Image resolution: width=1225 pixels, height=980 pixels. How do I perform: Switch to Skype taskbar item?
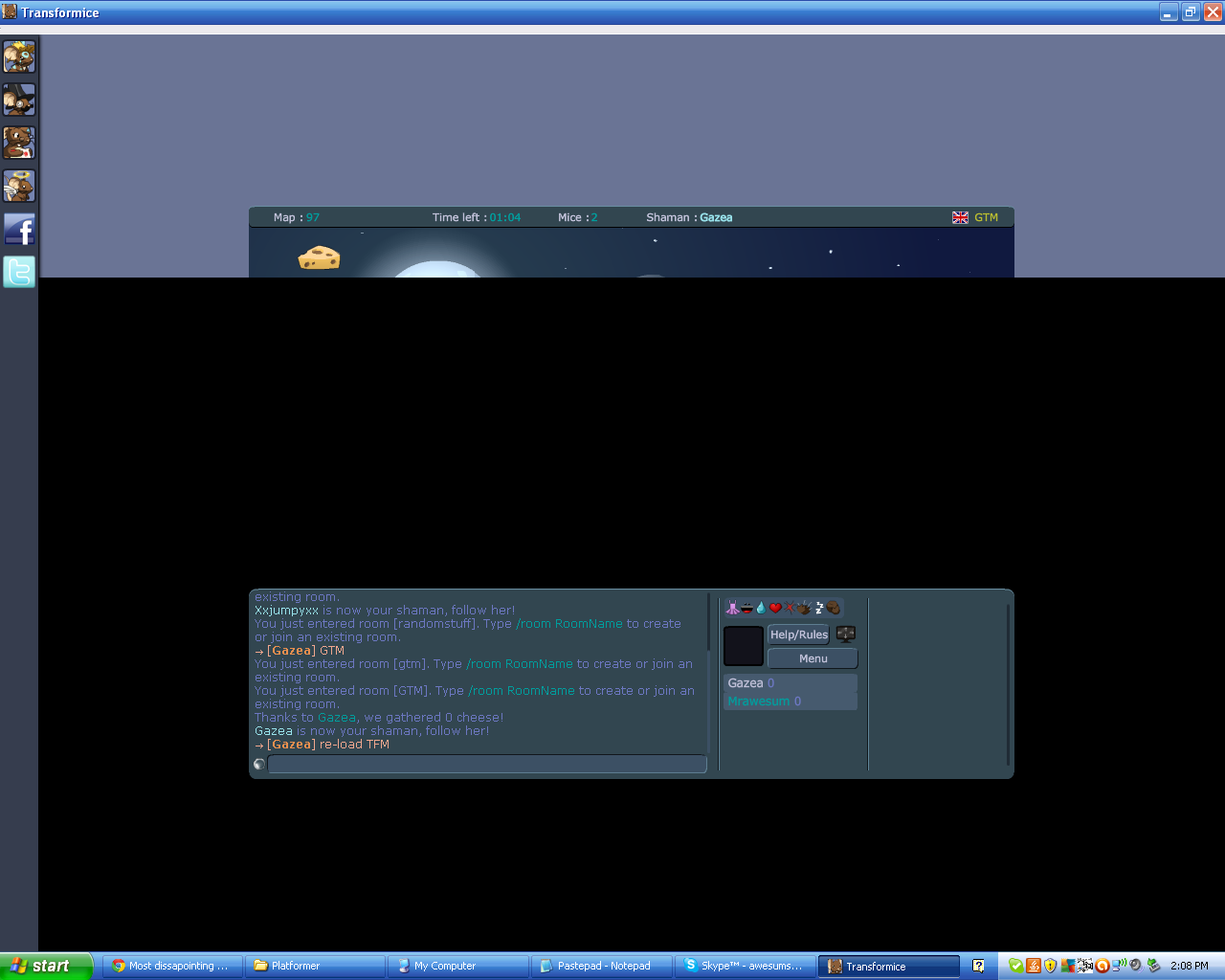click(x=744, y=966)
